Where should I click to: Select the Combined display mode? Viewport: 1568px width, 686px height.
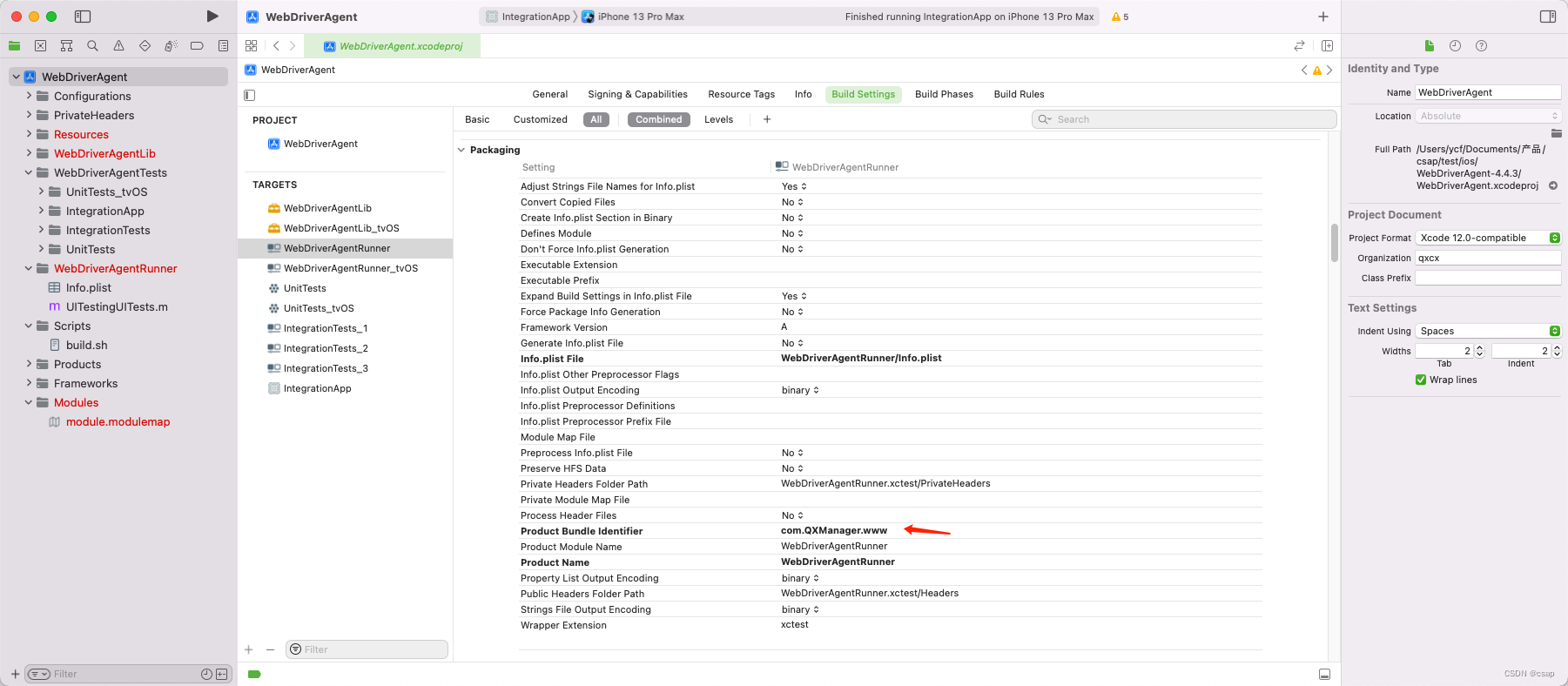click(659, 120)
